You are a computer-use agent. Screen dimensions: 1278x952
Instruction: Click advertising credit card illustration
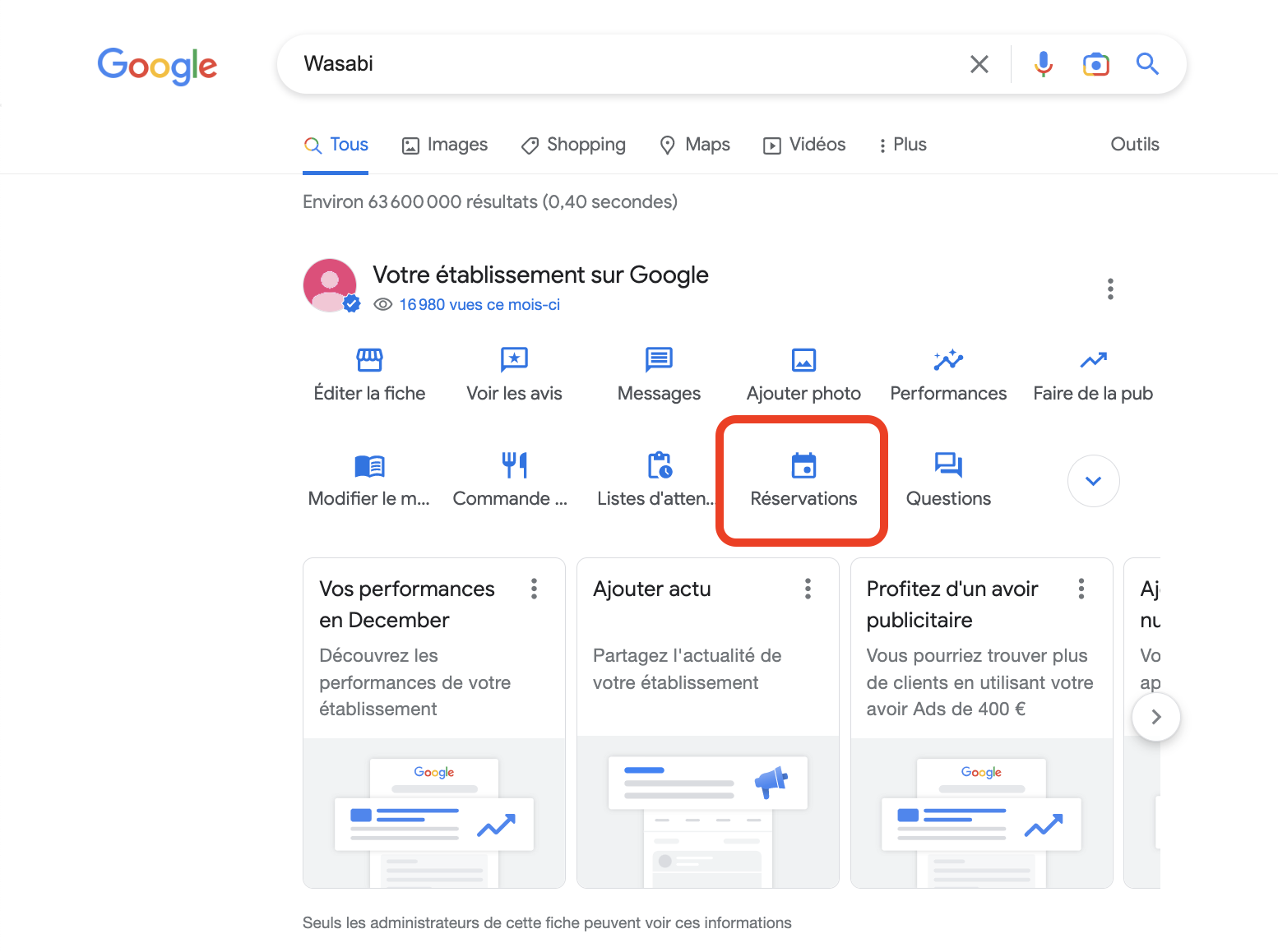[981, 813]
